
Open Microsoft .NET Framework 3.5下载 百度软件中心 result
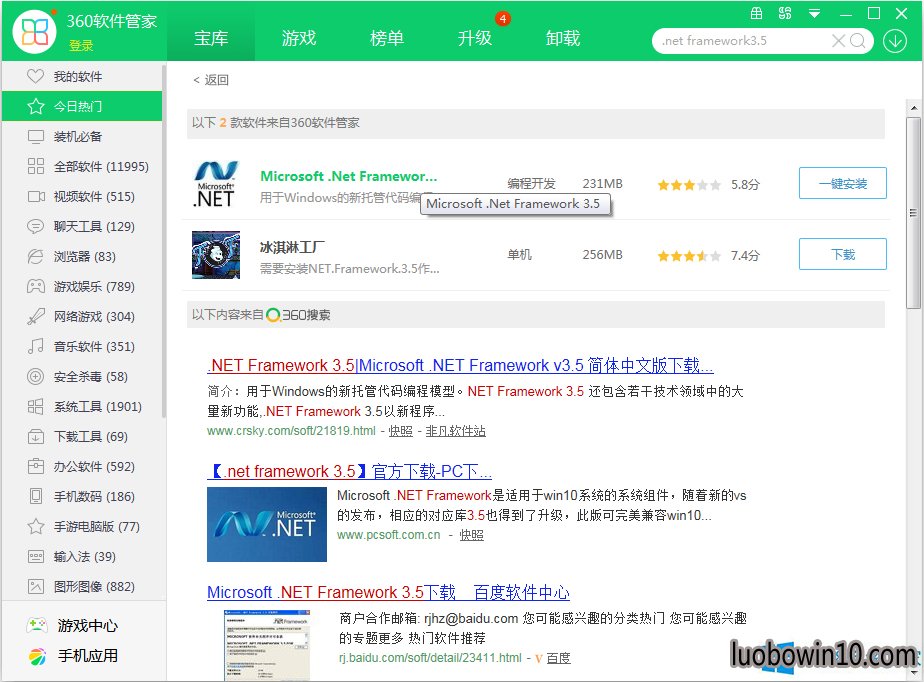(388, 592)
